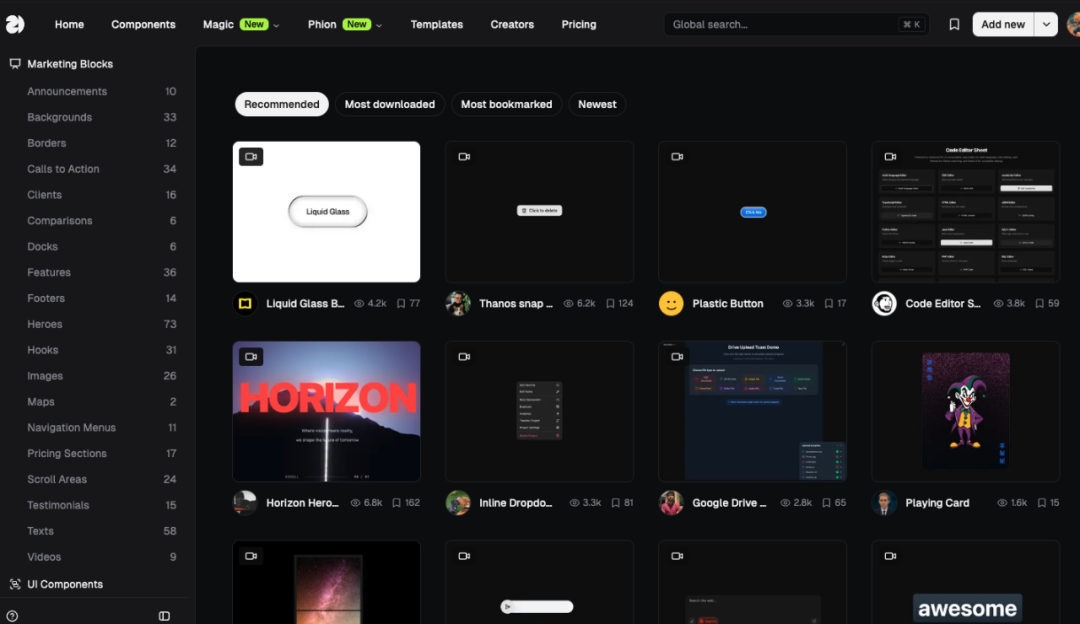Click Horizon Hero author avatar
1080x624 pixels.
pos(245,503)
